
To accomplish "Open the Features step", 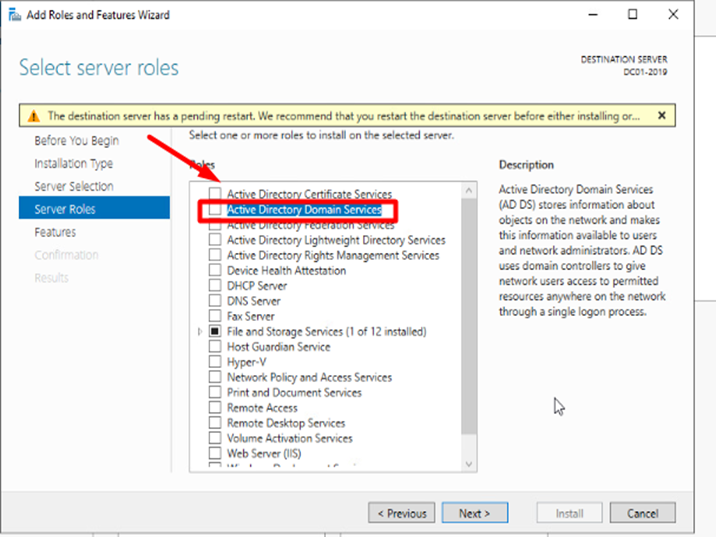I will [55, 232].
